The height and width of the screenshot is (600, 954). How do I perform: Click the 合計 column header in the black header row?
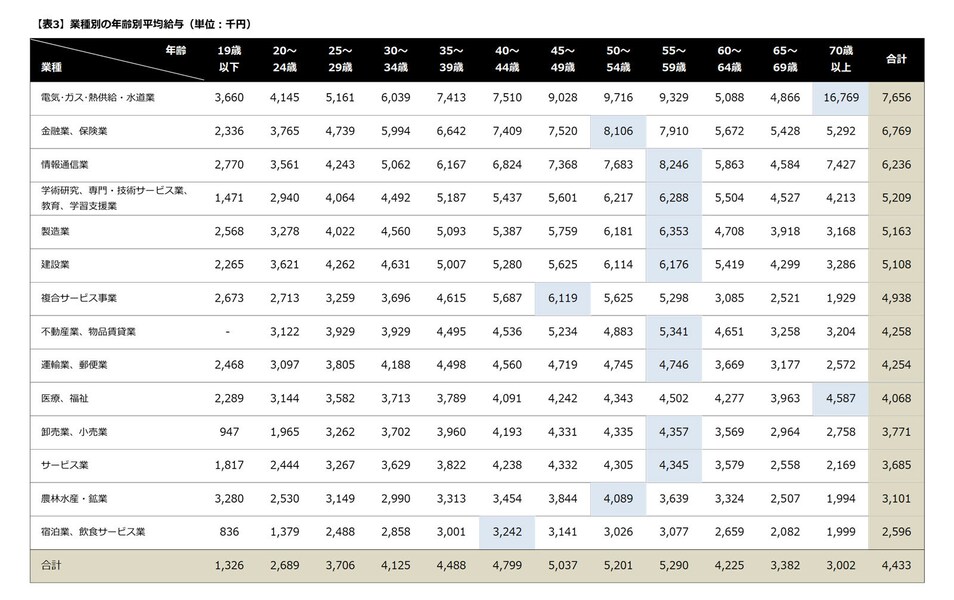point(896,59)
